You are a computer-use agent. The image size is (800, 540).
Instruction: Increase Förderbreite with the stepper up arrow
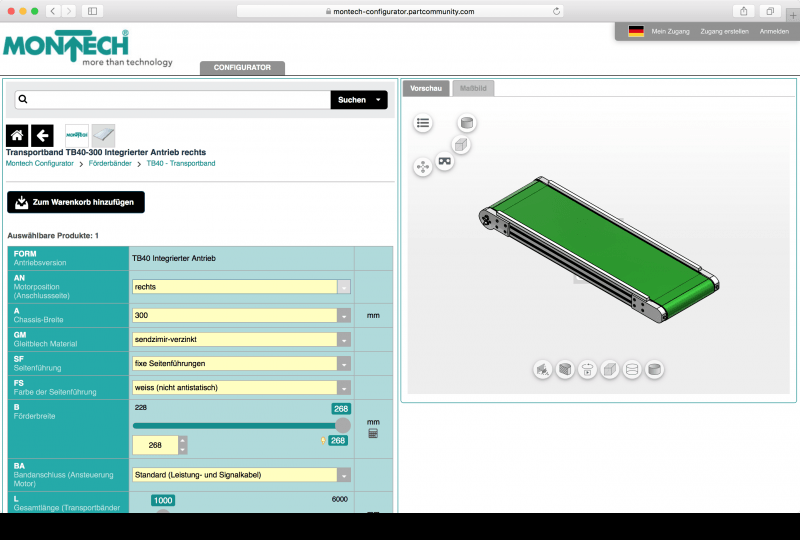(x=183, y=440)
